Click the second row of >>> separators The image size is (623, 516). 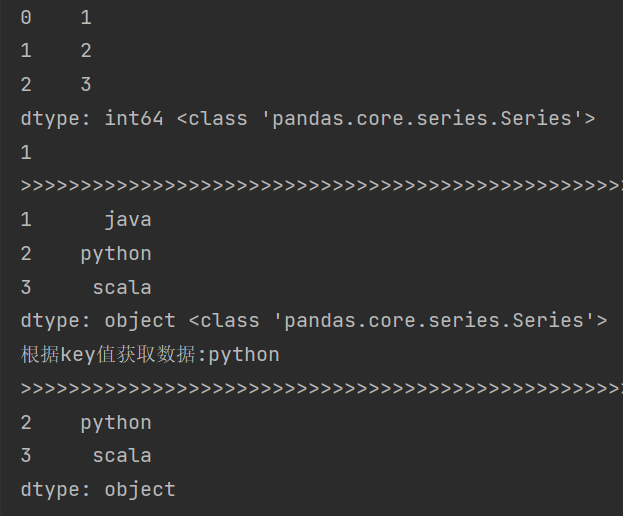coord(322,388)
